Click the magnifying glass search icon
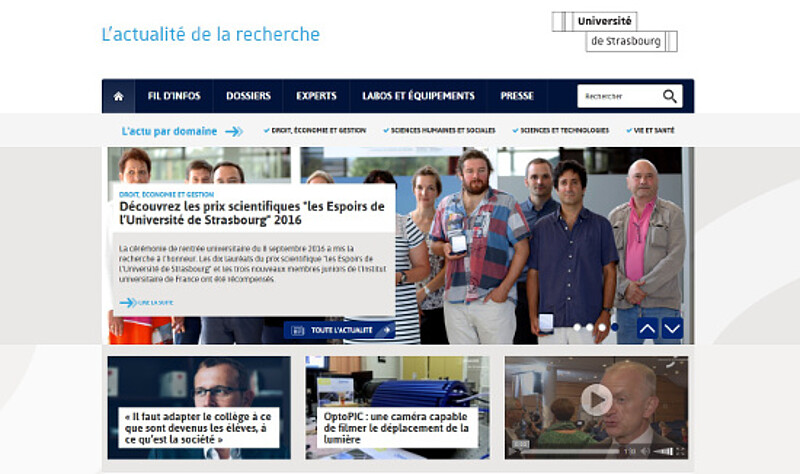 pos(669,96)
